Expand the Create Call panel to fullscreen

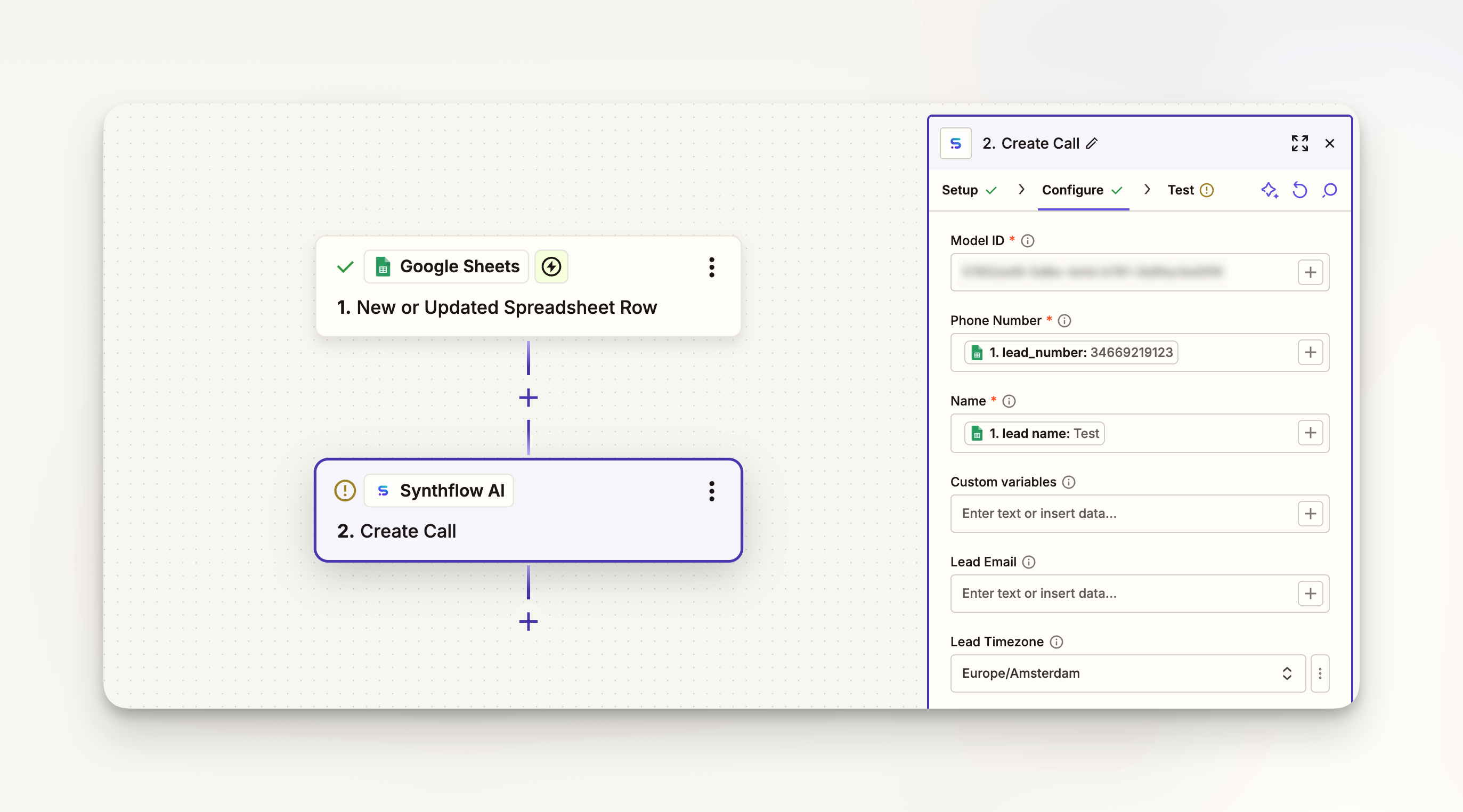1299,143
